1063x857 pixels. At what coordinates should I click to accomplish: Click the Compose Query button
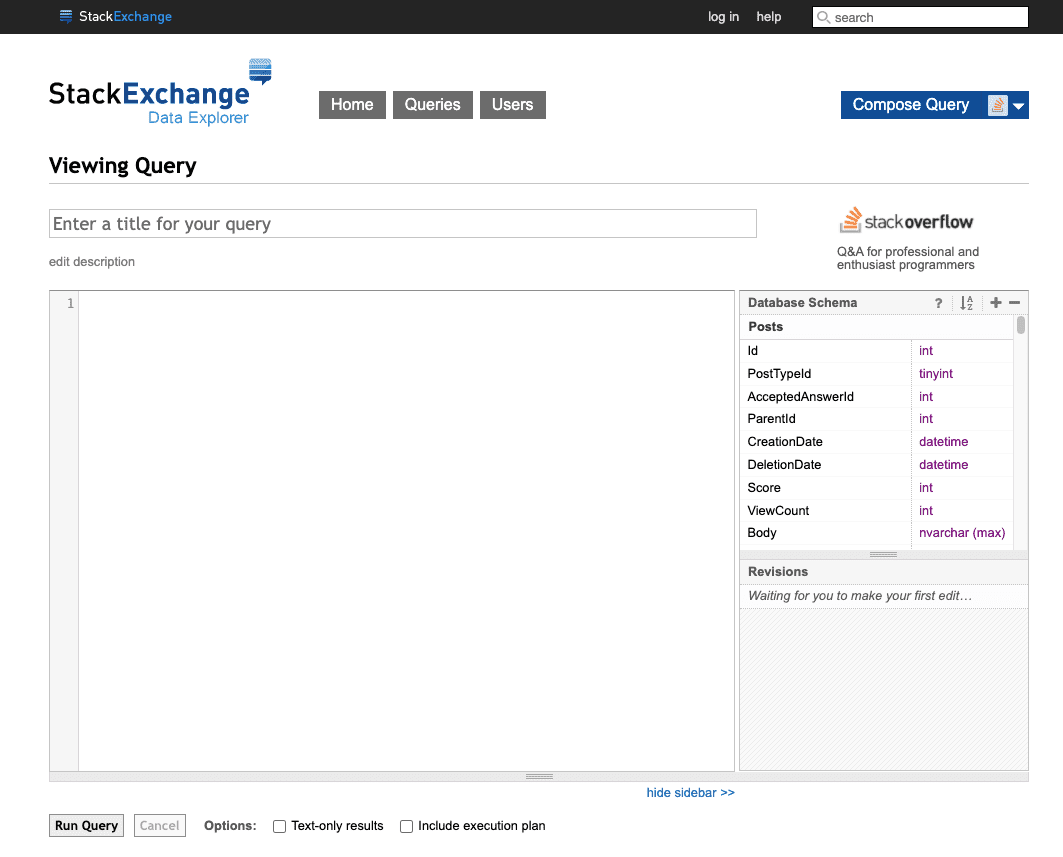click(910, 104)
